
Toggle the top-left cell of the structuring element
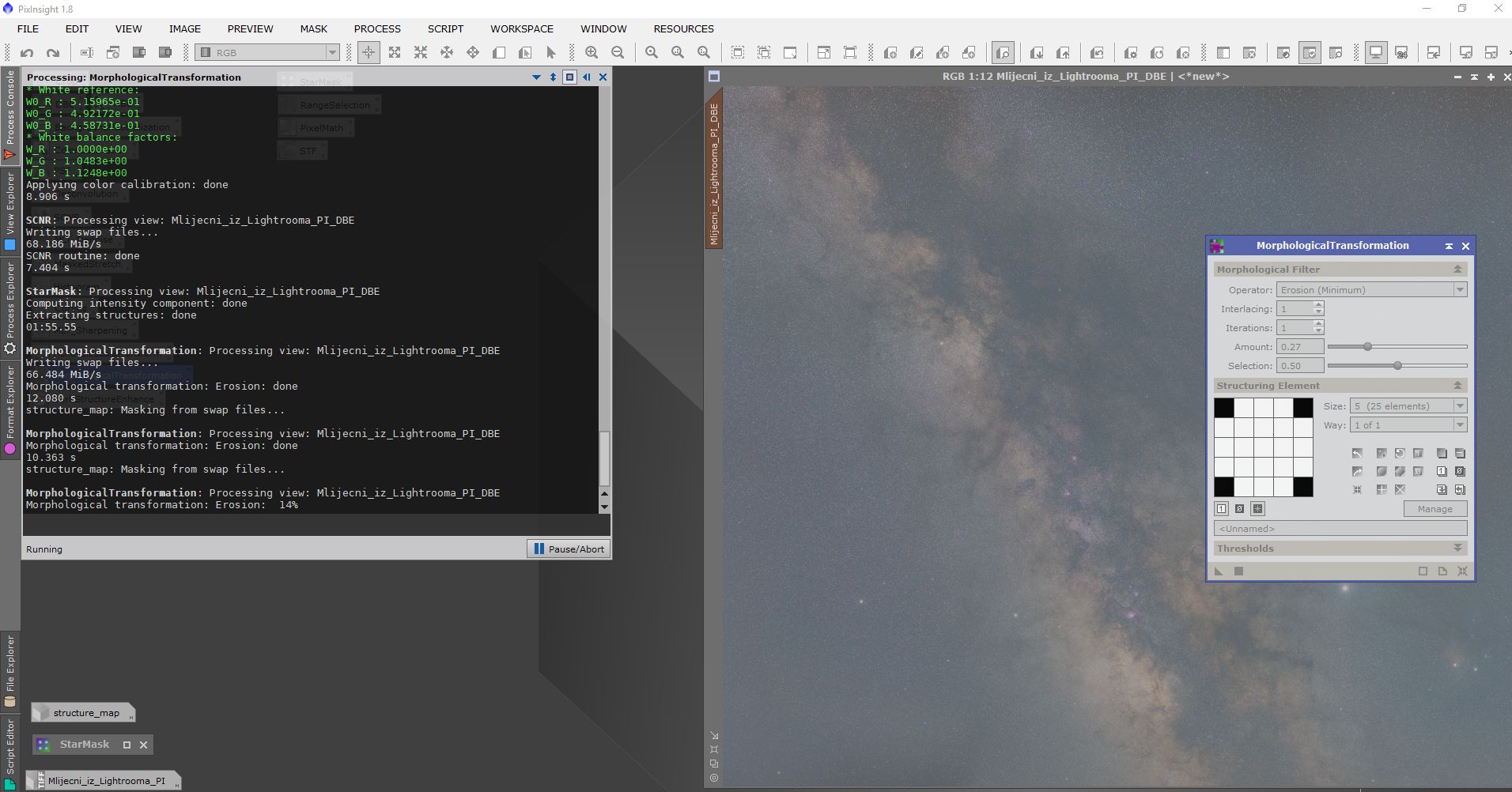(x=1224, y=408)
